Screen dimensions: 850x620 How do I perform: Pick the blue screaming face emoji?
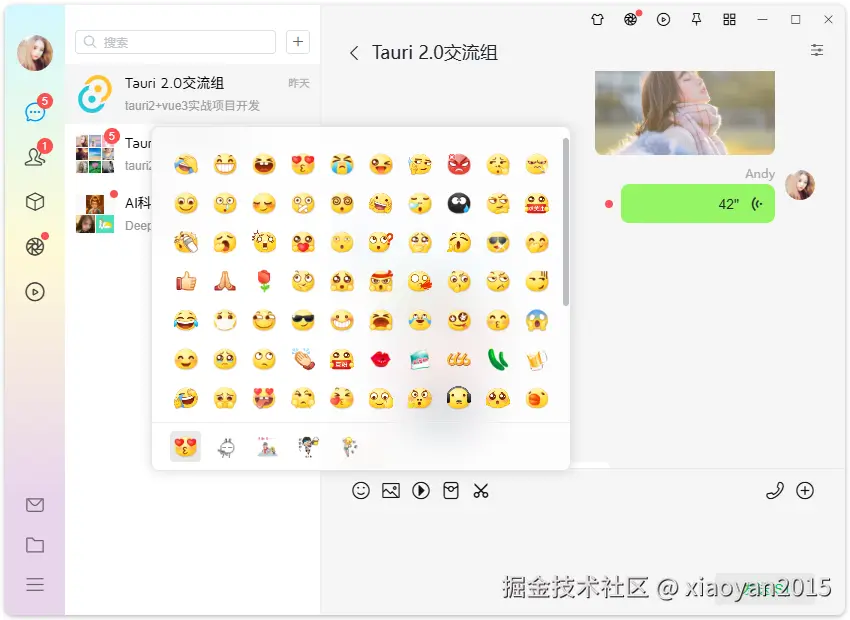tap(537, 320)
